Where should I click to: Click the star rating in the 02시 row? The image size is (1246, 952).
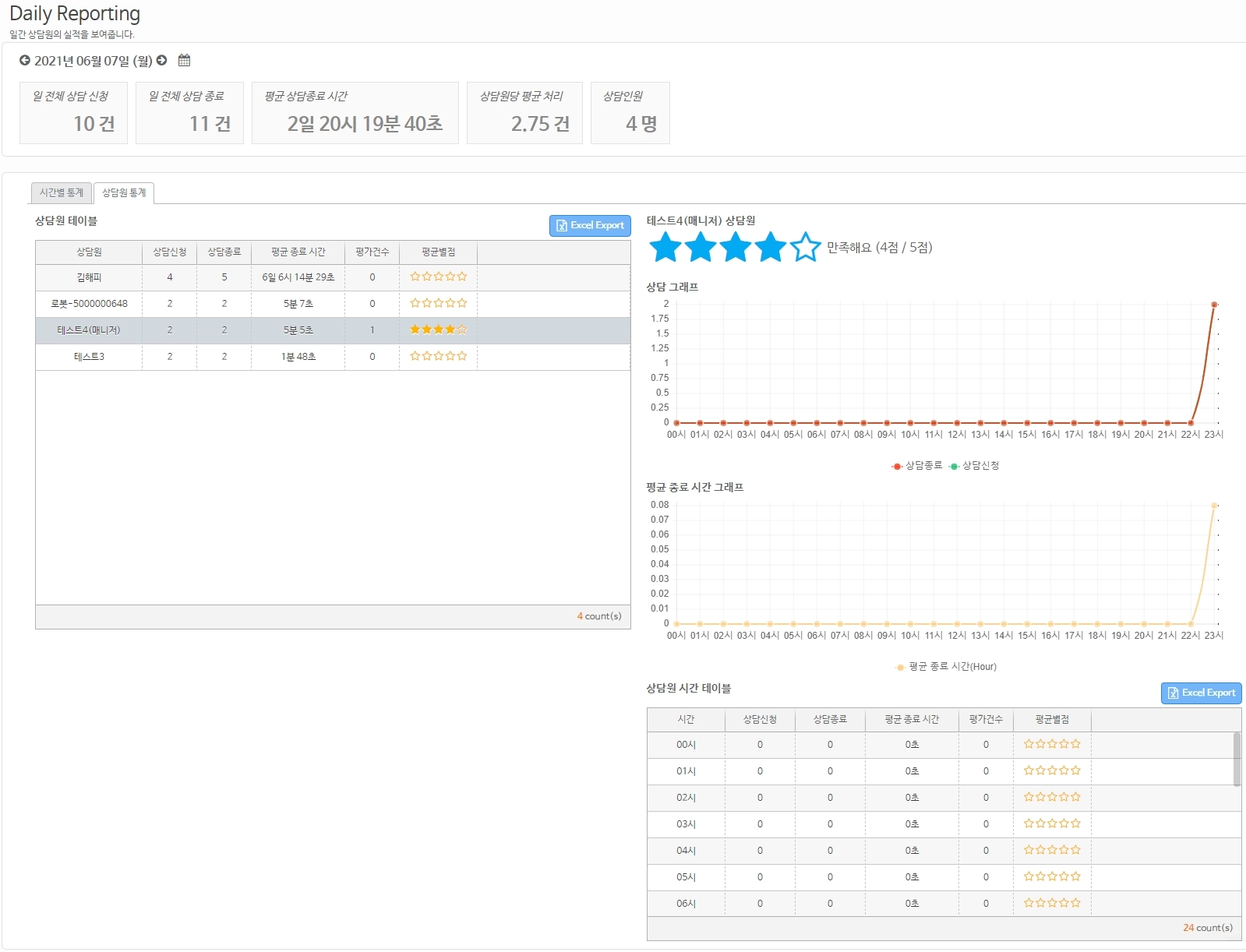click(x=1052, y=797)
